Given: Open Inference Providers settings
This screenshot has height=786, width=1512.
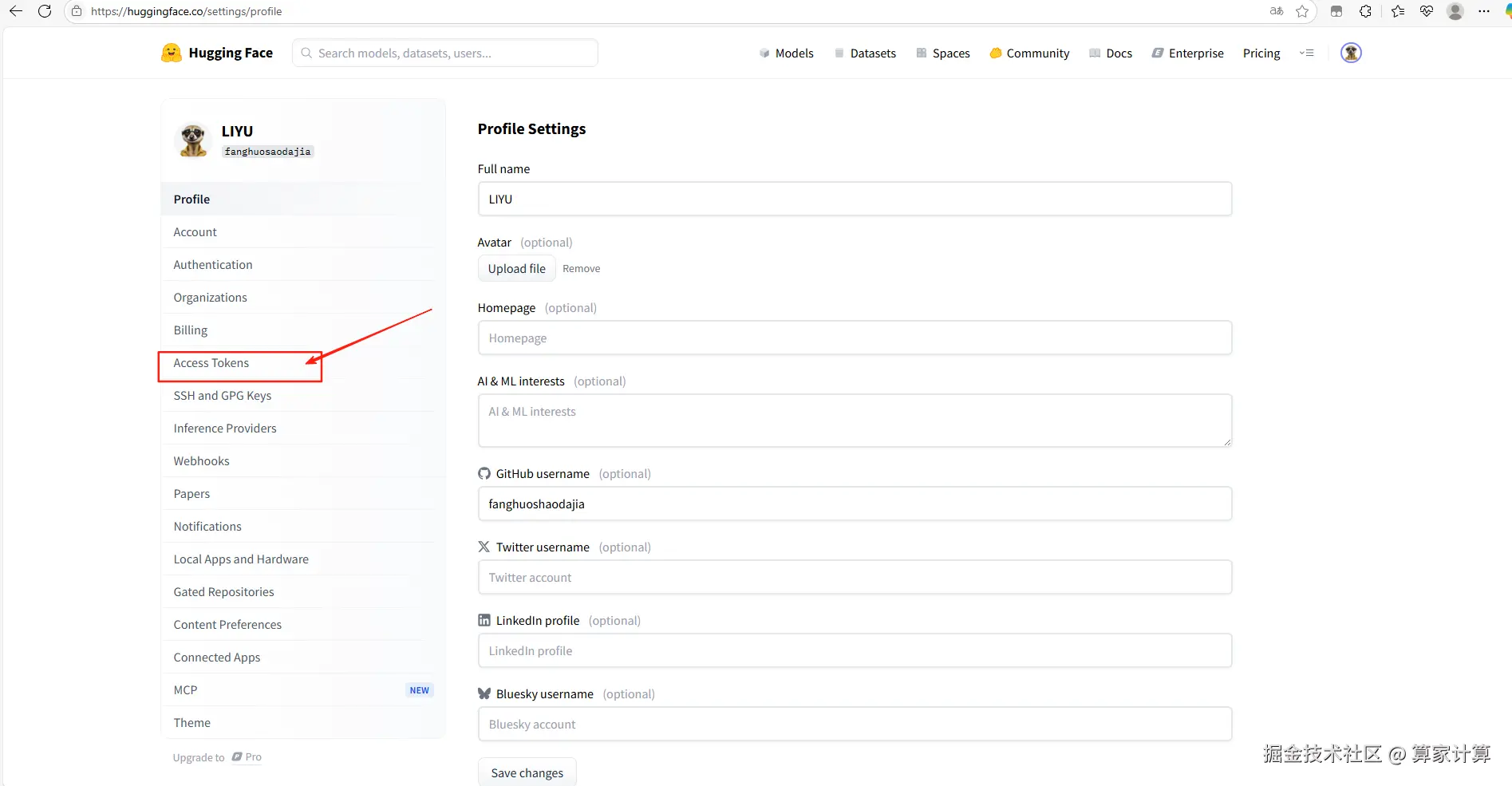Looking at the screenshot, I should [303, 428].
